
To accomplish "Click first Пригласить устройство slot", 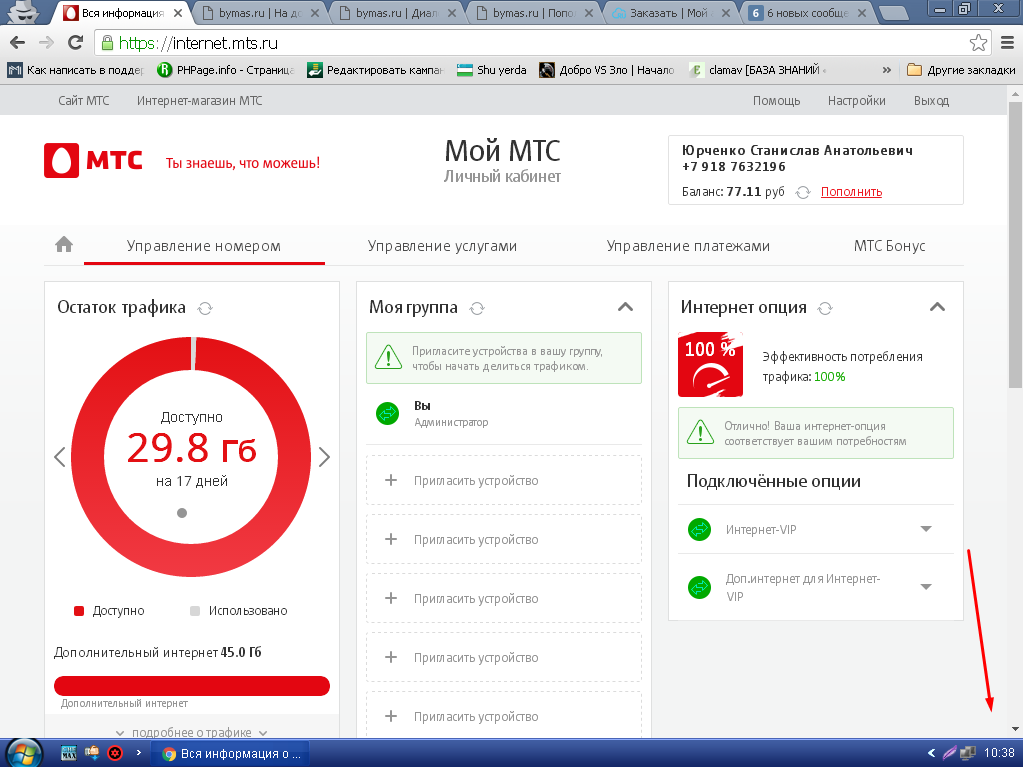I will (x=503, y=481).
